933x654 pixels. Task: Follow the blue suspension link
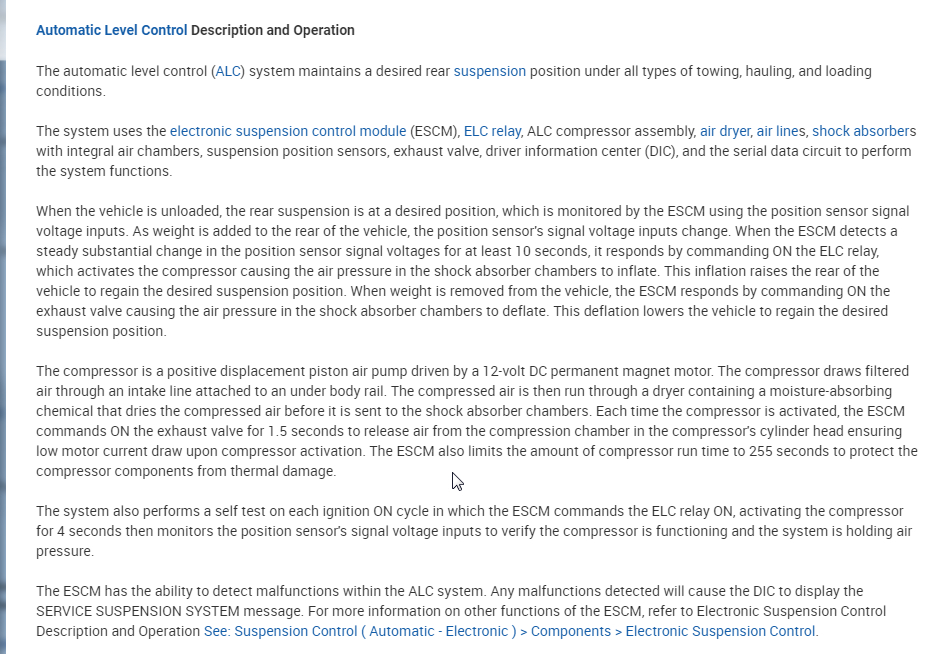tap(489, 71)
